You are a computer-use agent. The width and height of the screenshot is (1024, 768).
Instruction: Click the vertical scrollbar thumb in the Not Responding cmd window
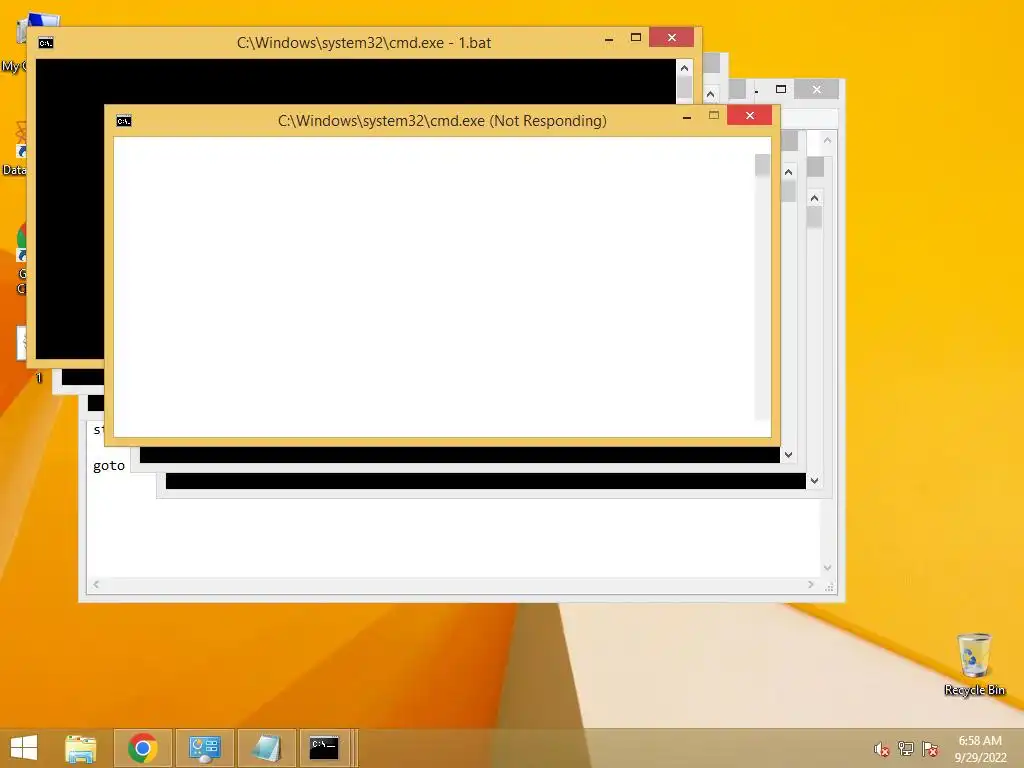coord(762,165)
